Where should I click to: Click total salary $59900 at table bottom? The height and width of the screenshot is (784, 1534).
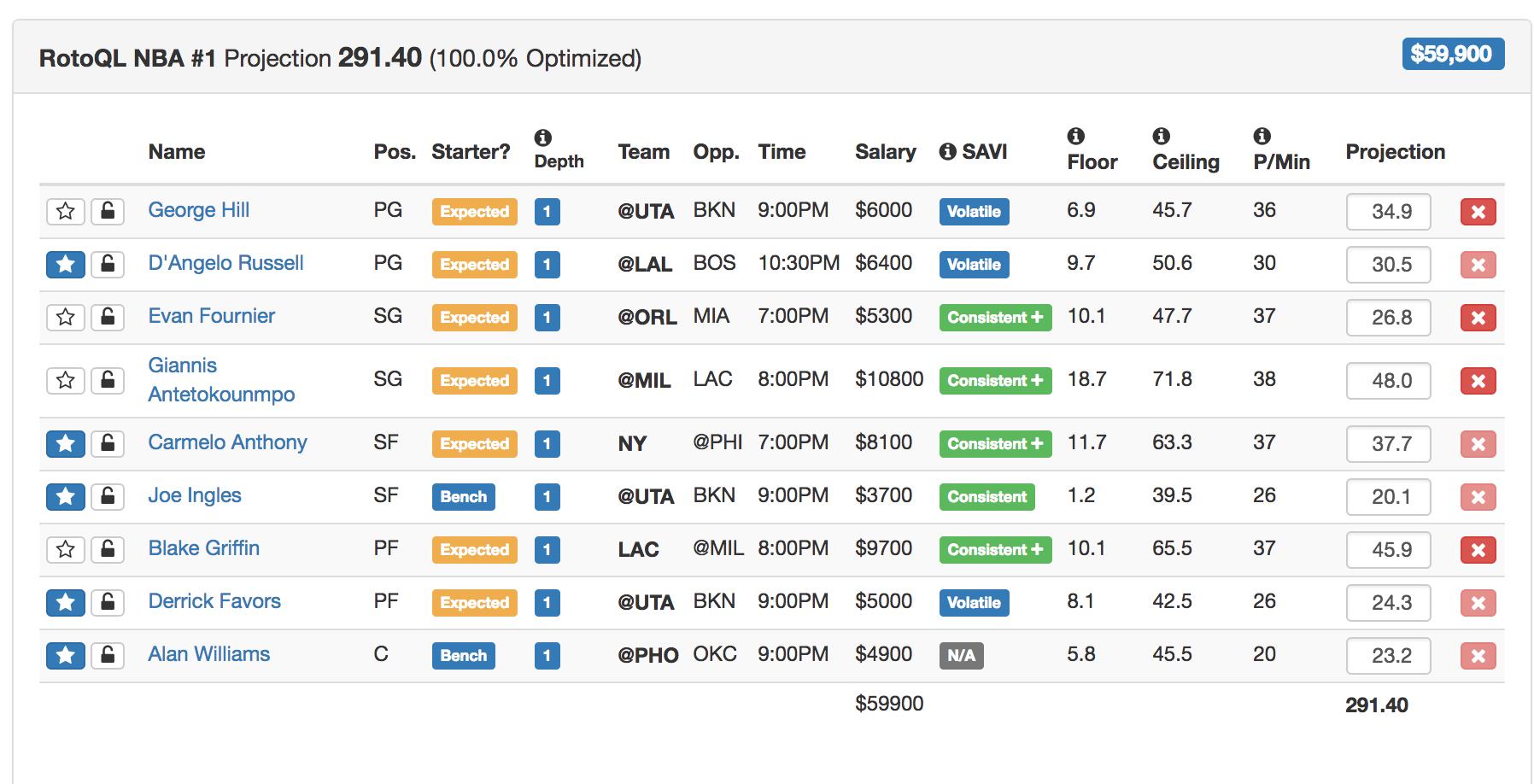tap(889, 704)
